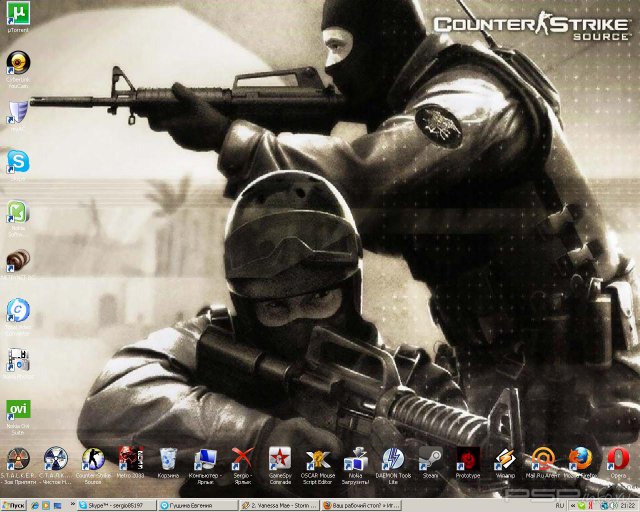Open the Winamp desktop shortcut
This screenshot has width=640, height=512.
click(x=505, y=459)
